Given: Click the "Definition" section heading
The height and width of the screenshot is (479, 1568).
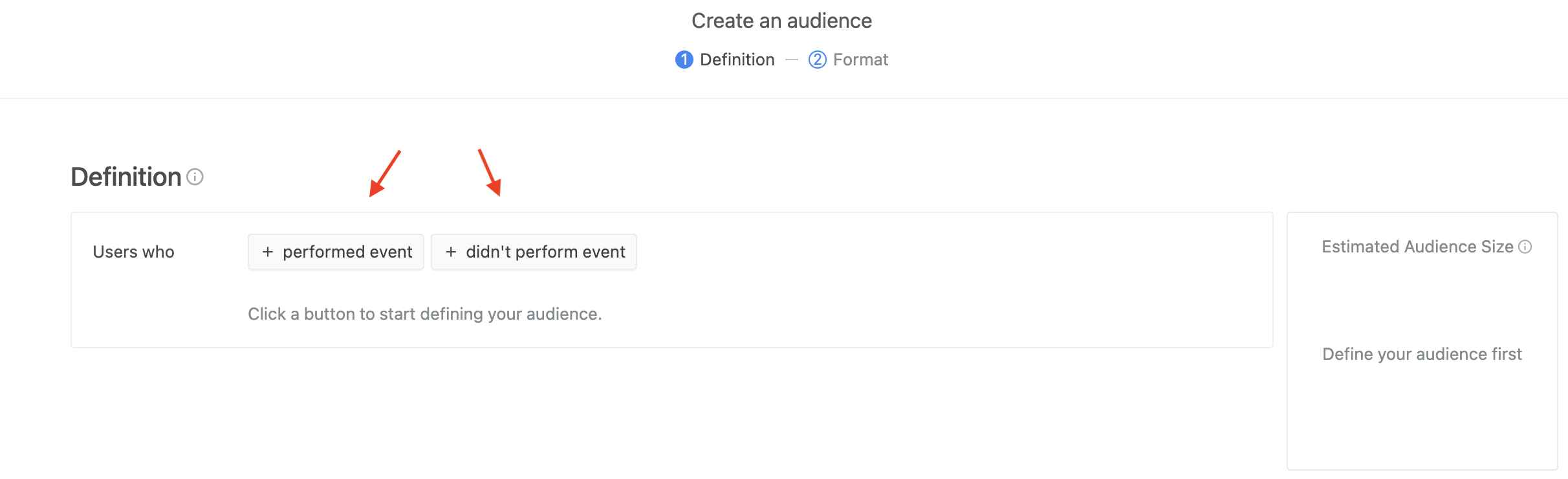Looking at the screenshot, I should click(x=126, y=177).
